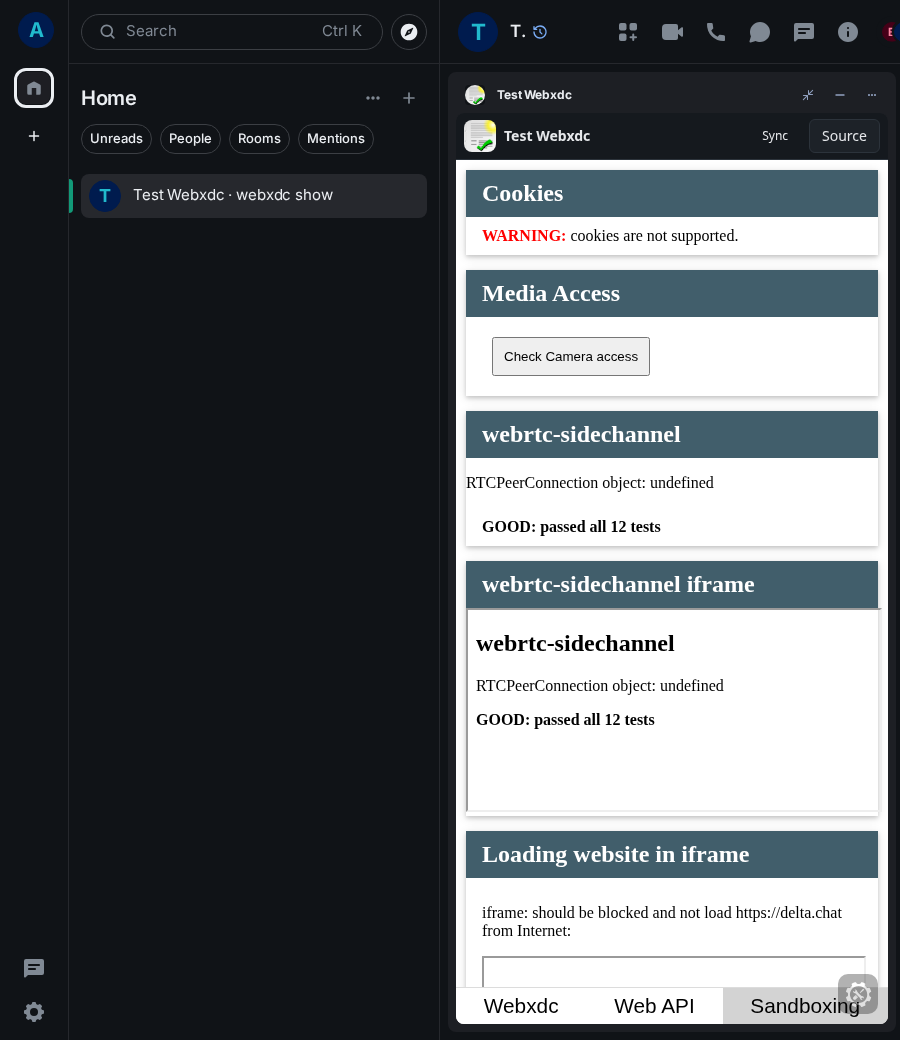Focus the Search field
Image resolution: width=900 pixels, height=1040 pixels.
[x=231, y=32]
